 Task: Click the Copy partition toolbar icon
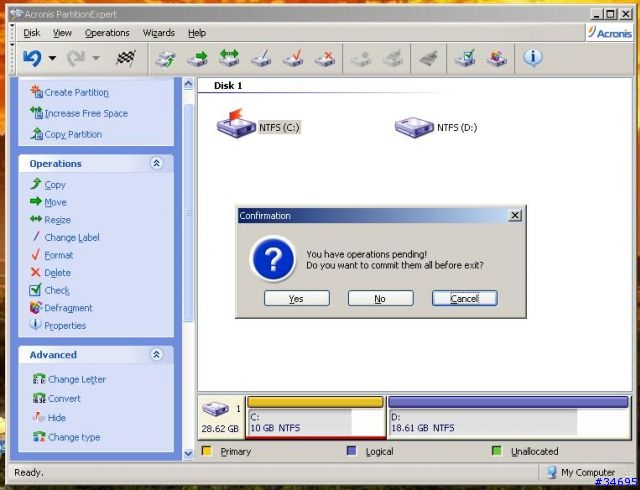165,59
